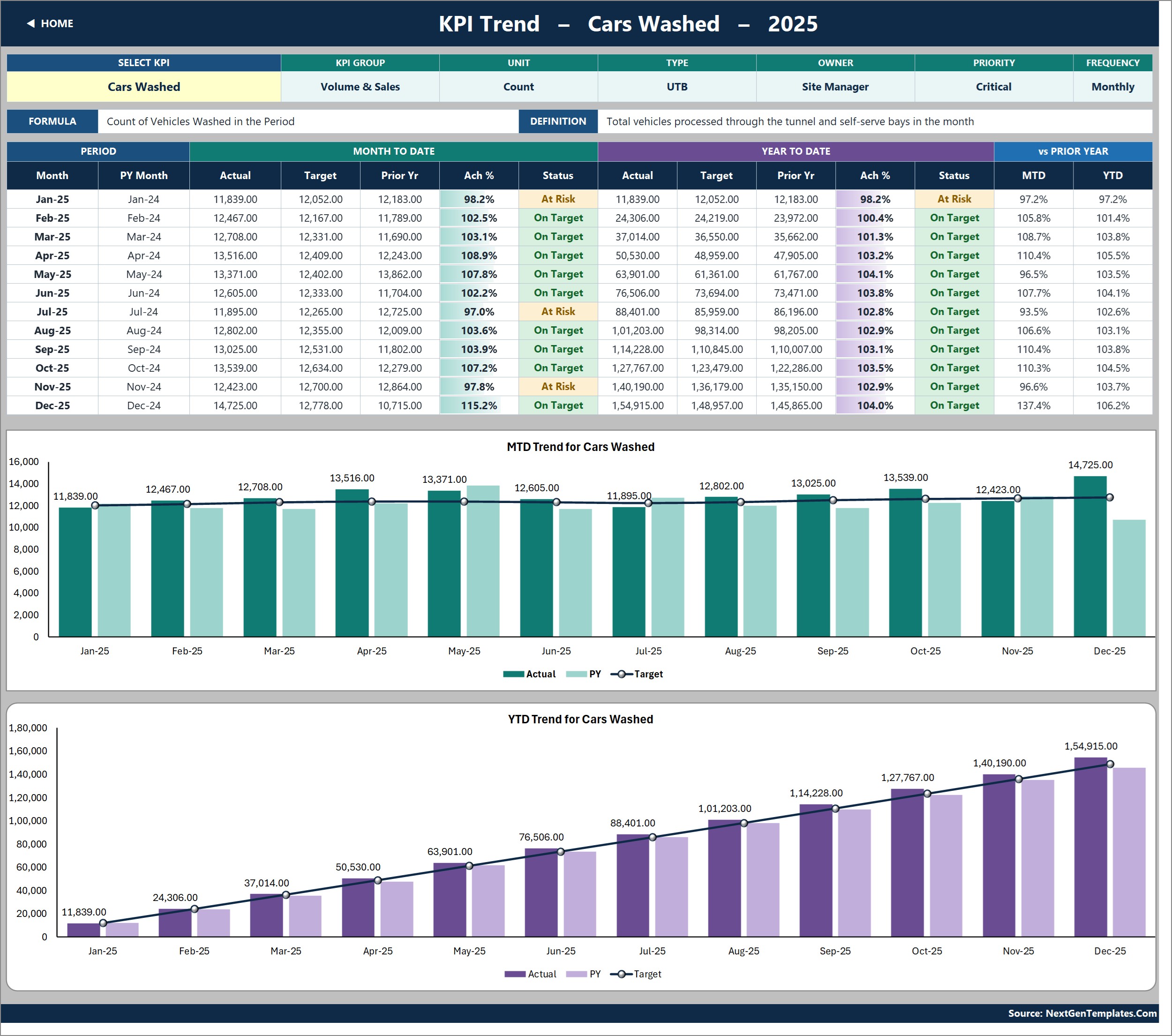The width and height of the screenshot is (1172, 1036).
Task: Click the definition text about total vehicles processed
Action: point(790,121)
